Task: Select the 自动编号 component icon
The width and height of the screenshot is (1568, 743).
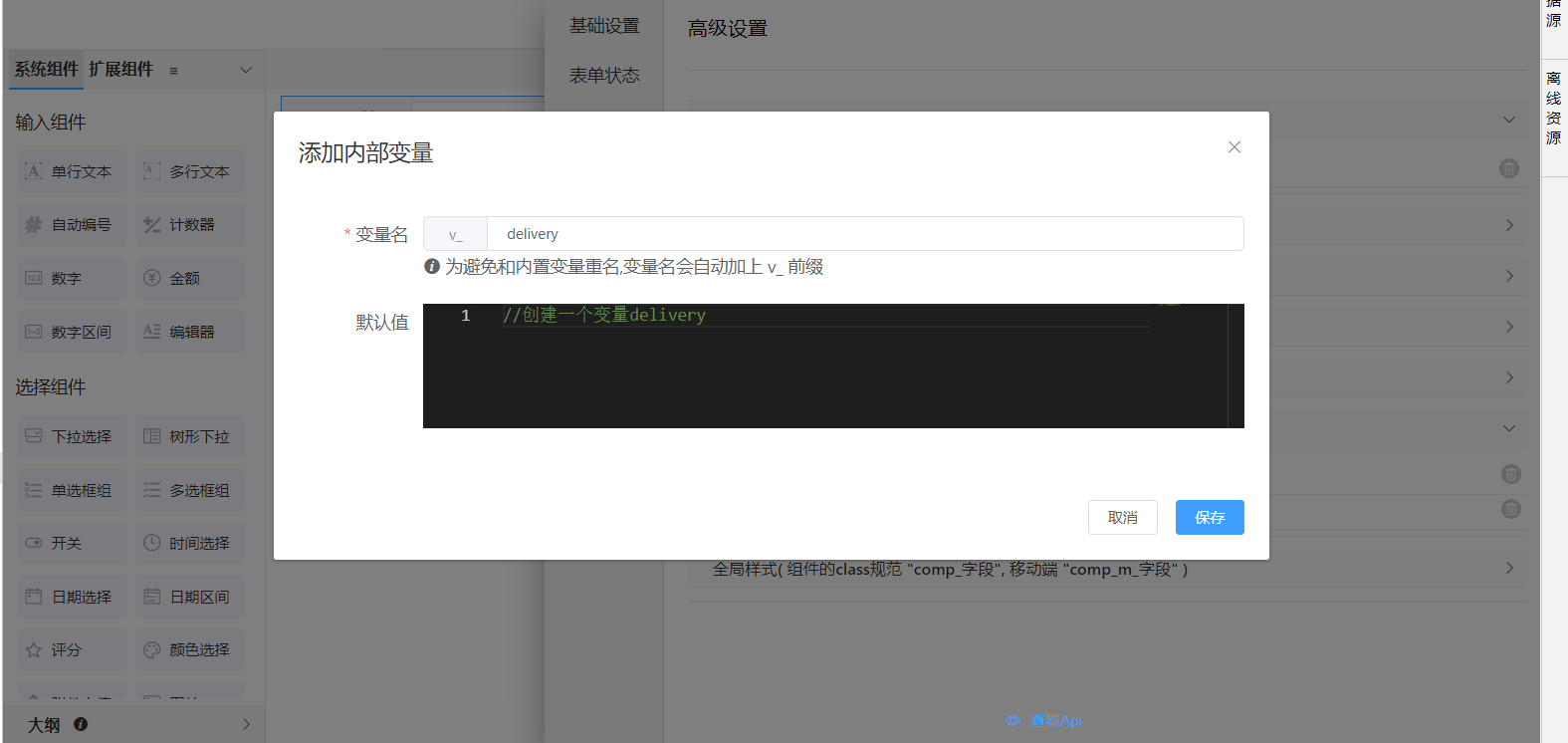Action: 34,225
